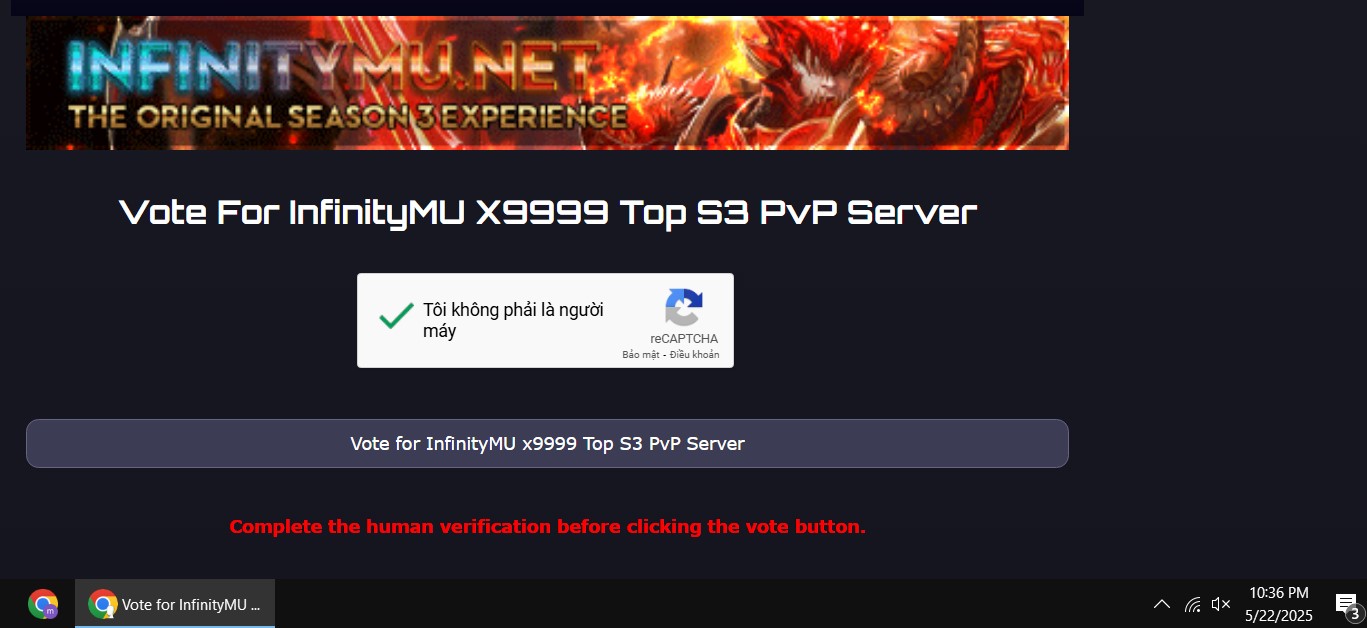Viewport: 1367px width, 628px height.
Task: Open the Bảo mật privacy link
Action: coord(639,355)
